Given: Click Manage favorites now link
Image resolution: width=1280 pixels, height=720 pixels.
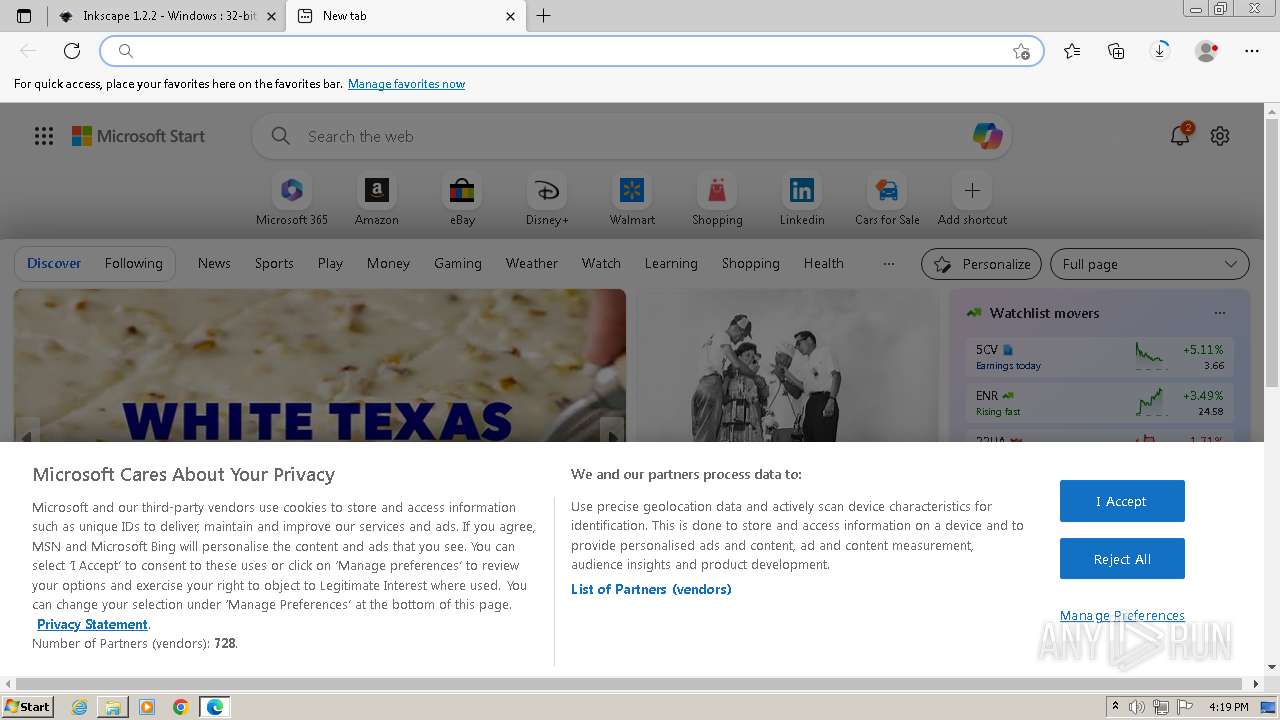Looking at the screenshot, I should point(406,84).
